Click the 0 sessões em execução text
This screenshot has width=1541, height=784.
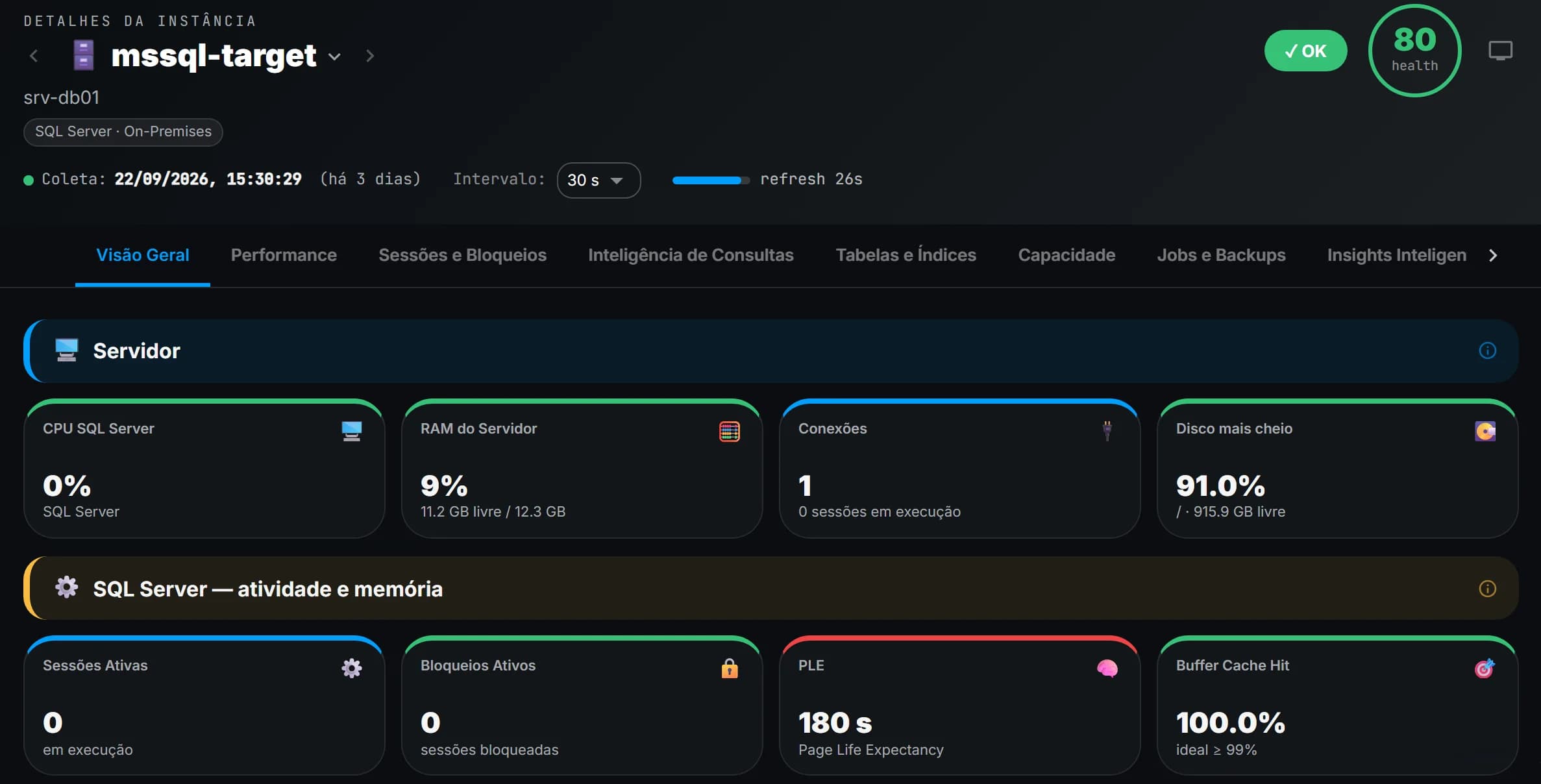click(x=879, y=511)
